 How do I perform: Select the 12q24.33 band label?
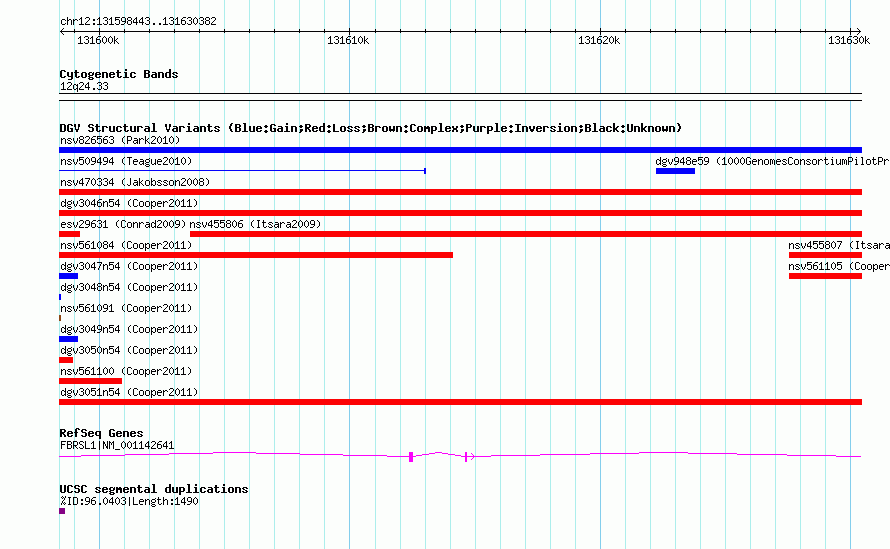(x=84, y=87)
